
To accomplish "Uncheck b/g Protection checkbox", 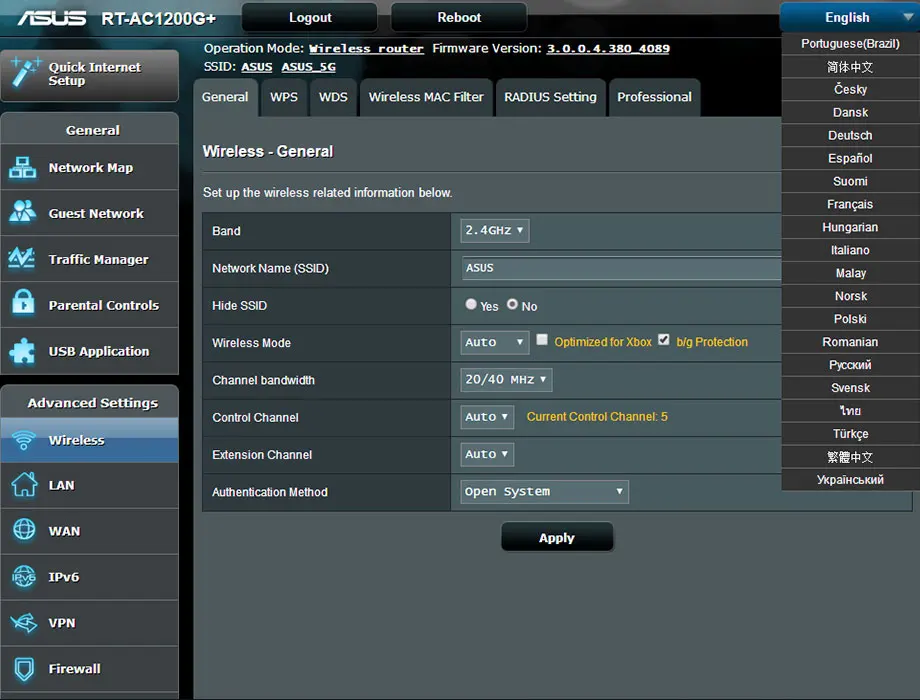I will (x=664, y=340).
